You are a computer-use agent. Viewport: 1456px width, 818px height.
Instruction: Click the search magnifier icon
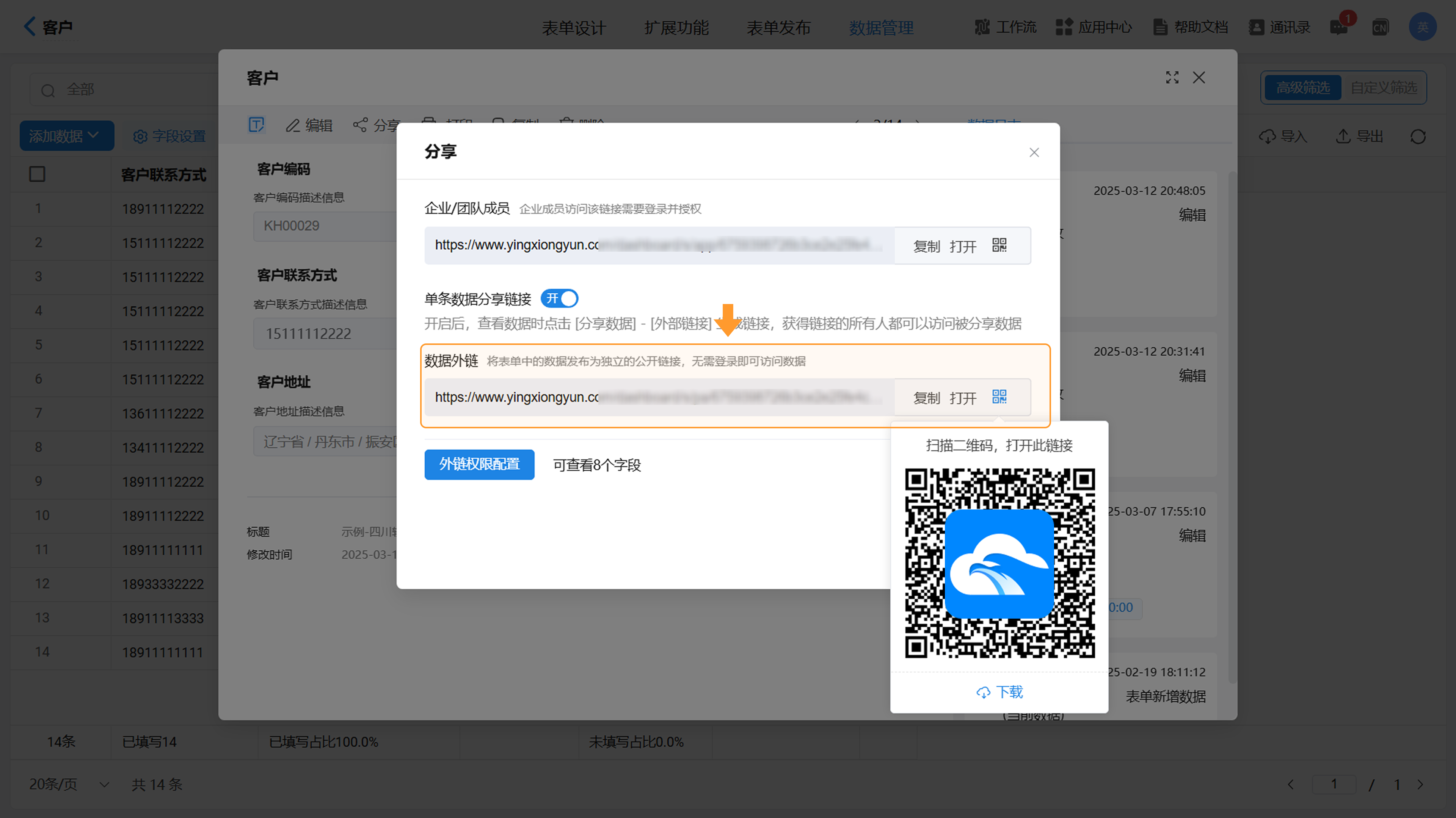tap(48, 90)
